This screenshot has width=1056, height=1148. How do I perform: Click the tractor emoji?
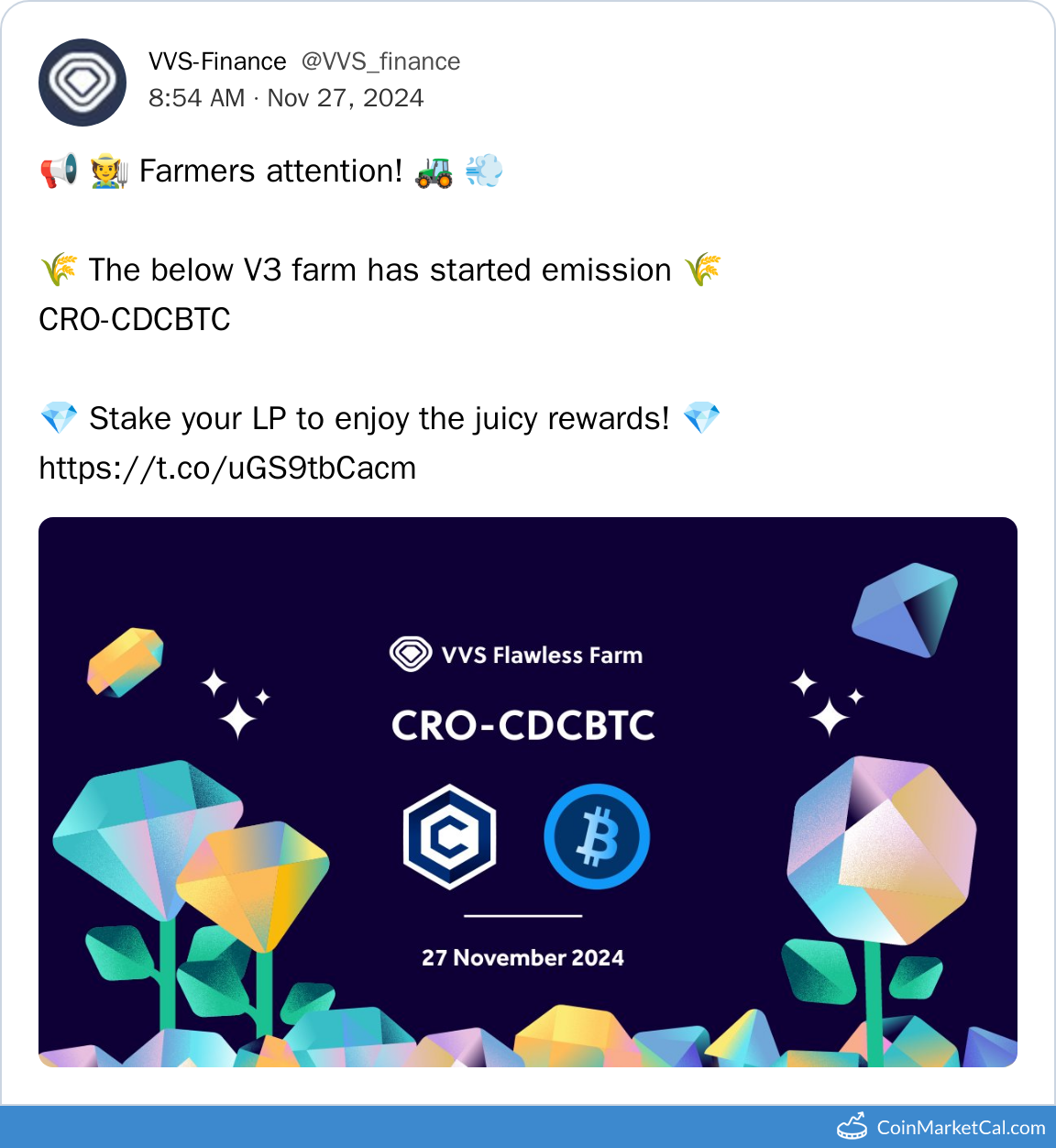click(x=434, y=171)
